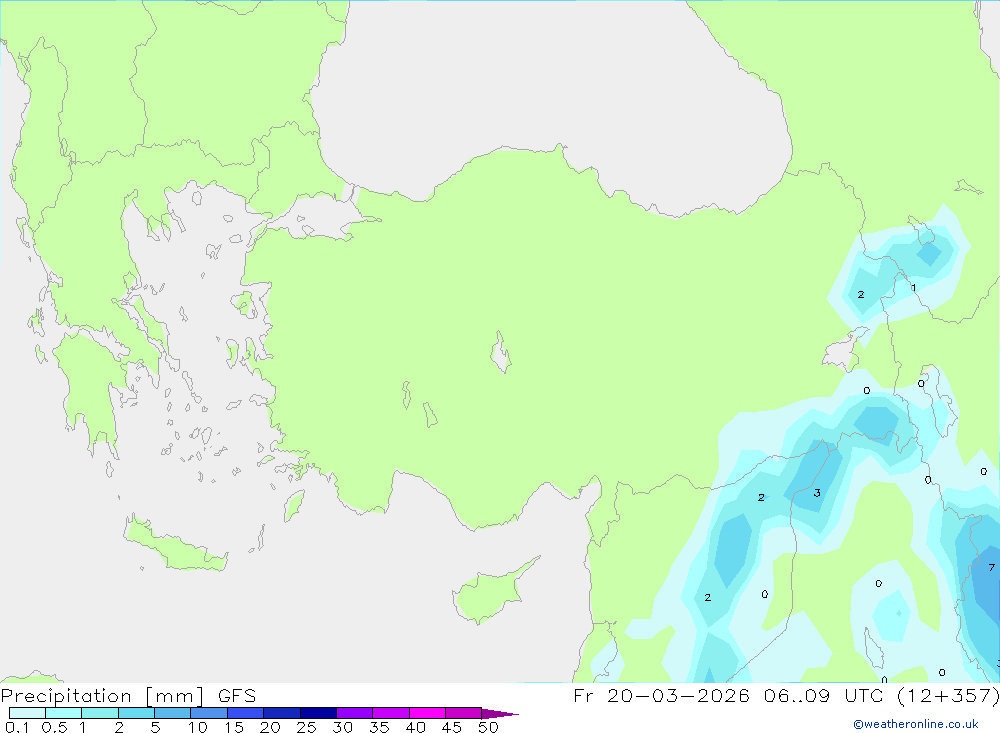Click the legend tick label "40"
This screenshot has width=1000, height=733.
tap(415, 727)
